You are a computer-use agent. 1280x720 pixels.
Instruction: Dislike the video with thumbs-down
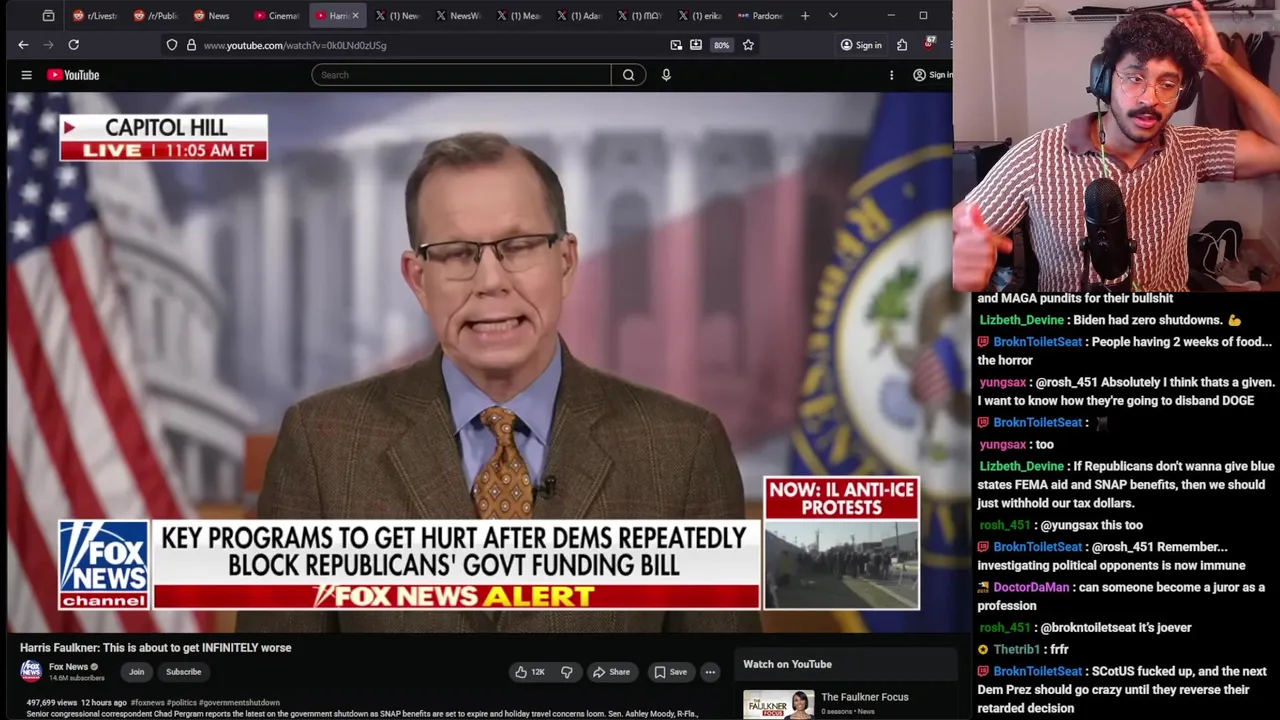coord(566,672)
